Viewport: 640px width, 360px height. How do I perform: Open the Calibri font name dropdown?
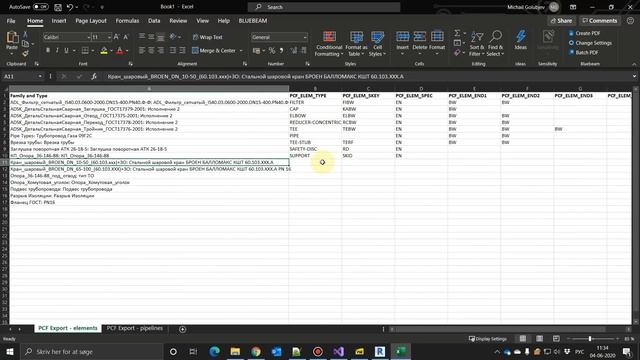click(89, 37)
